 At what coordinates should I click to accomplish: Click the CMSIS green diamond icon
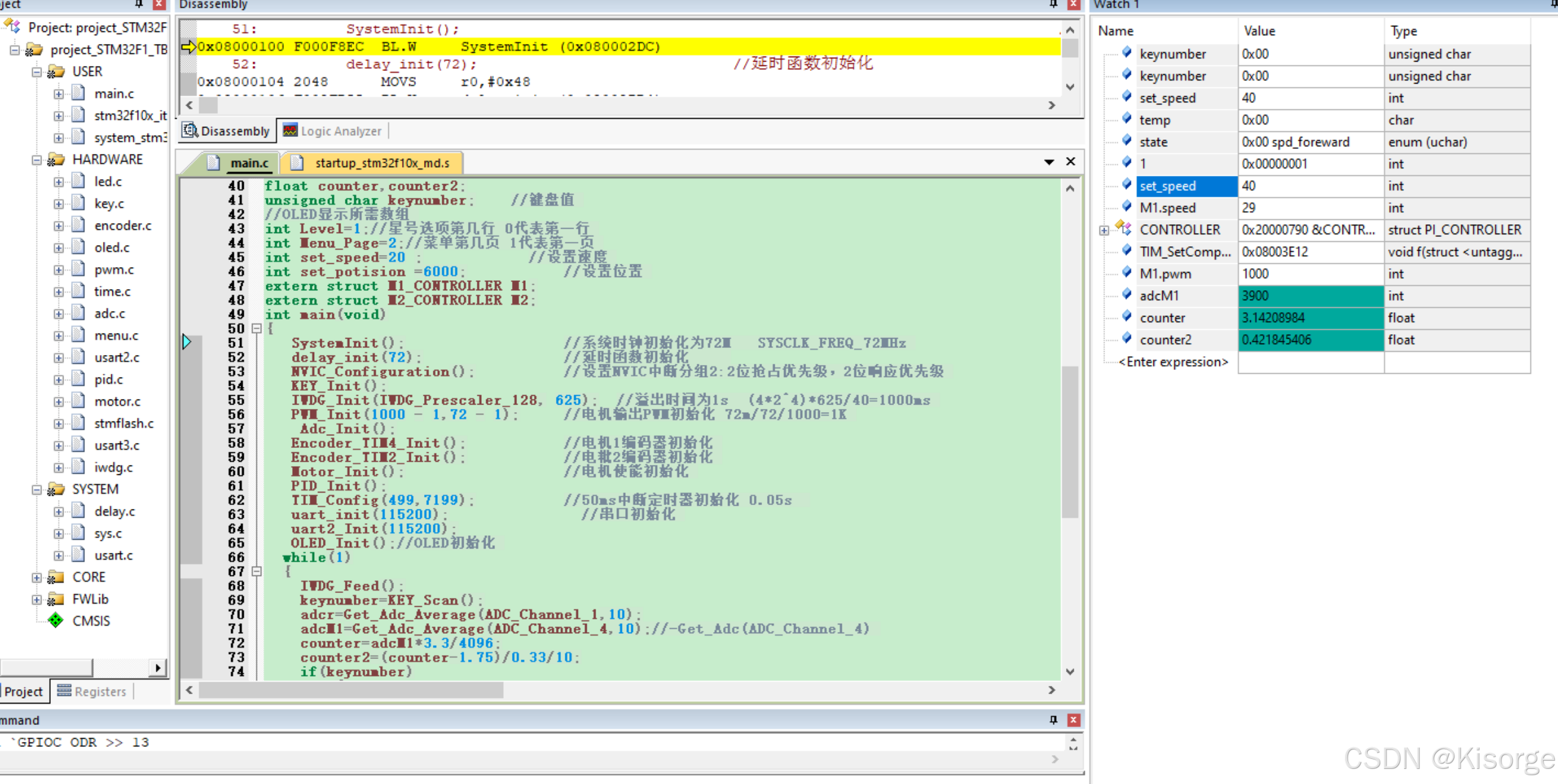(x=56, y=621)
